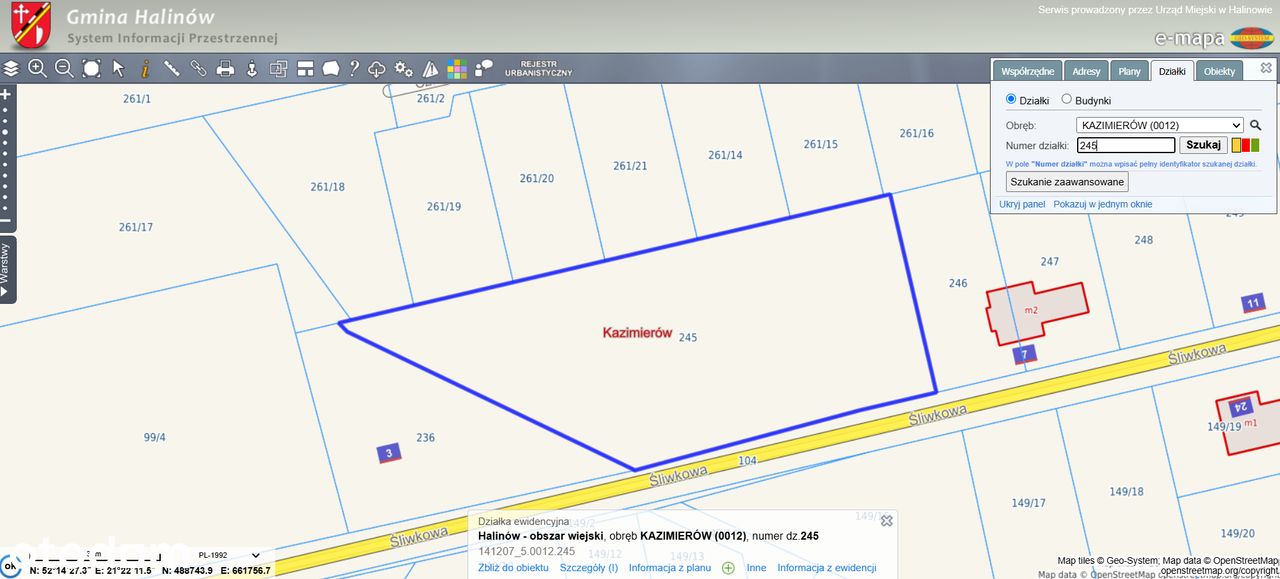
Task: Click the street view pegman icon
Action: click(x=252, y=69)
